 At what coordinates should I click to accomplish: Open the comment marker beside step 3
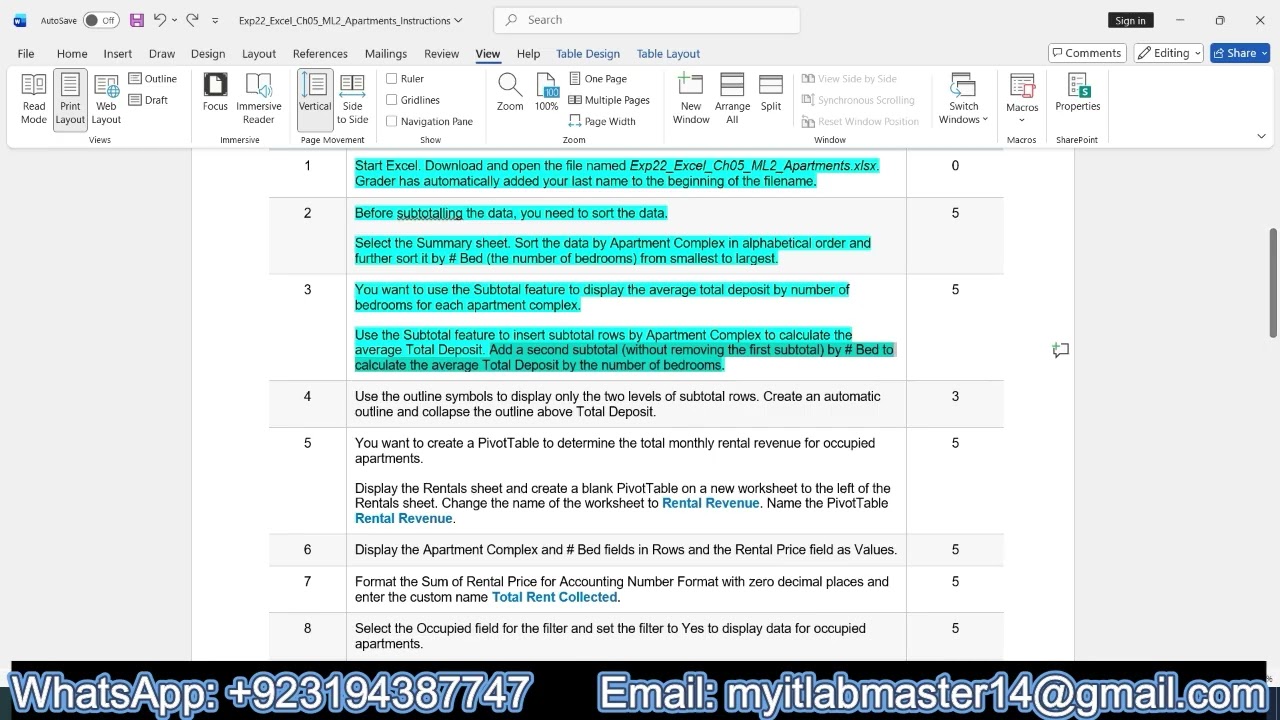[x=1061, y=350]
